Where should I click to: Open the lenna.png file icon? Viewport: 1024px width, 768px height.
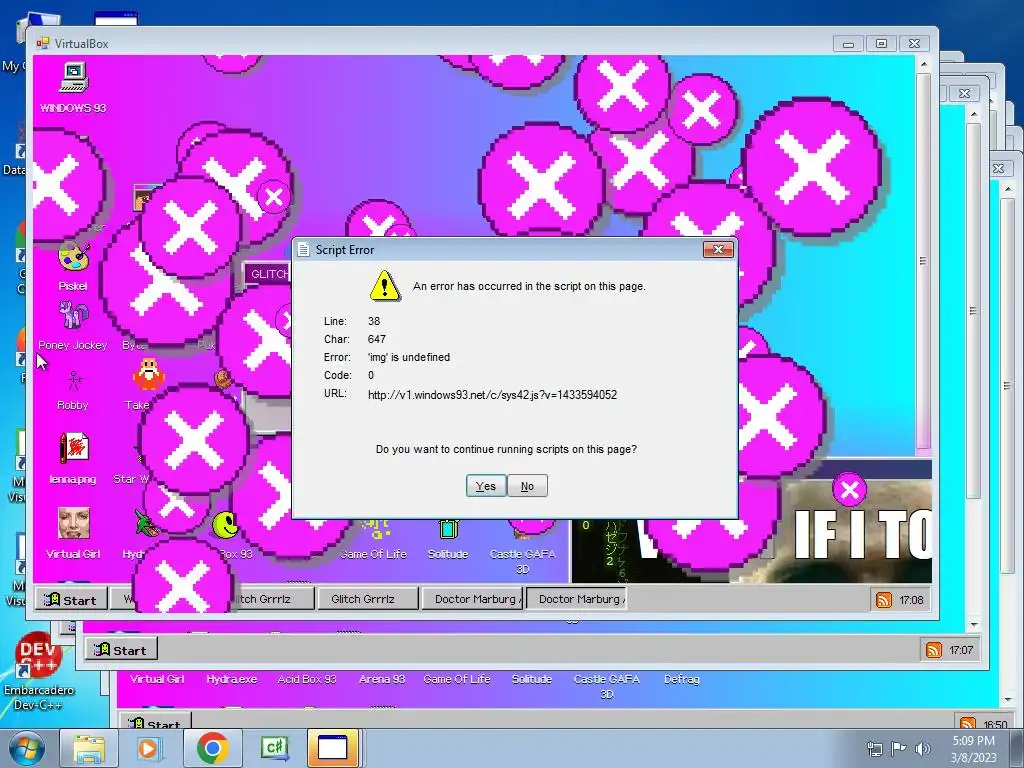coord(74,449)
